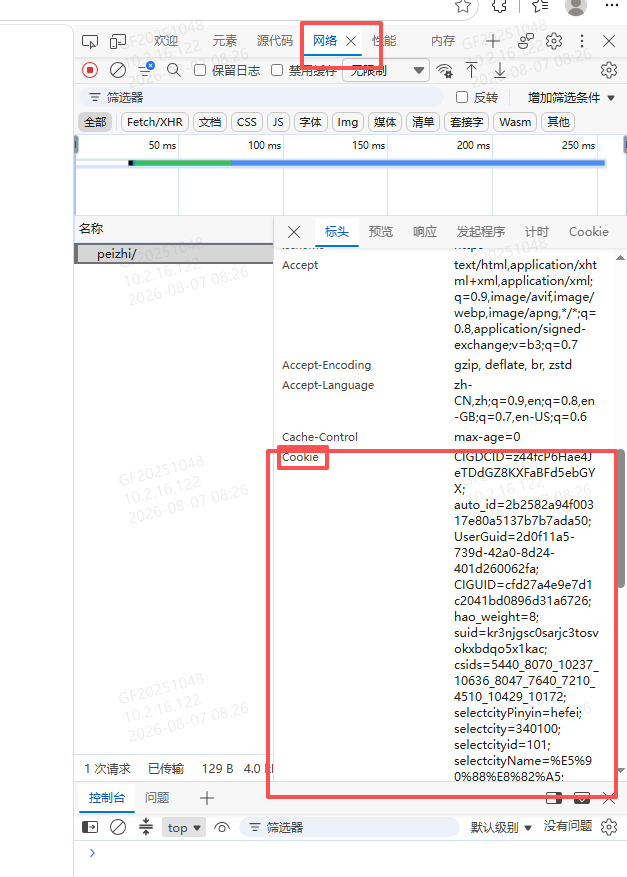627x877 pixels.
Task: Enable 禁用缓存 checkbox
Action: tap(277, 70)
